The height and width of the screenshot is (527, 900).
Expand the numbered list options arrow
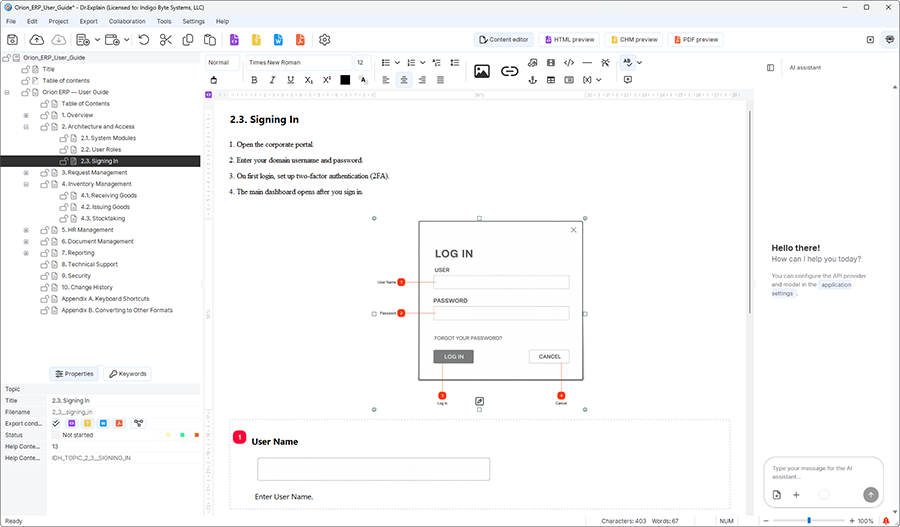pyautogui.click(x=422, y=63)
